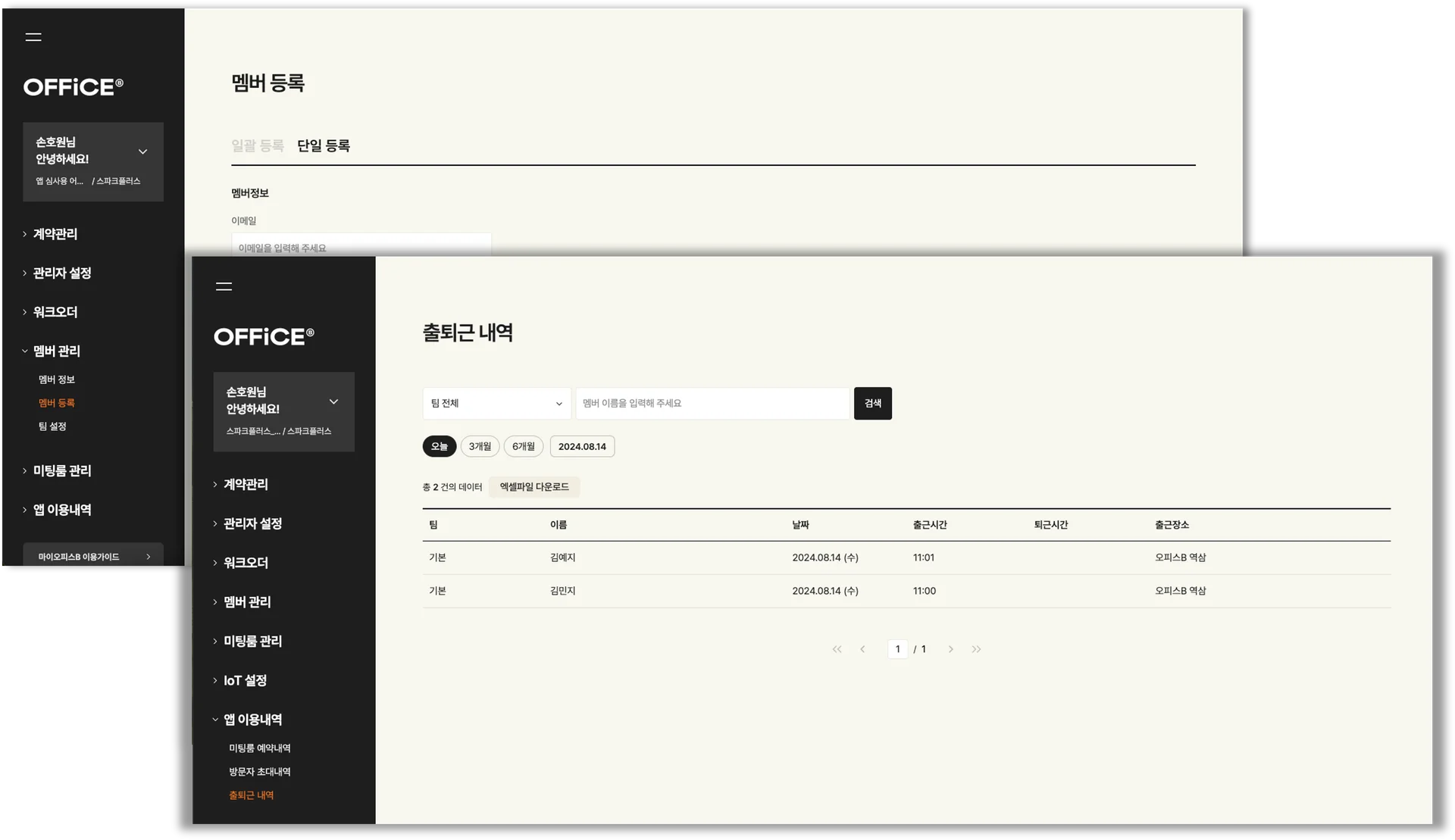Click the member name search field
This screenshot has height=840, width=1455.
click(x=712, y=404)
